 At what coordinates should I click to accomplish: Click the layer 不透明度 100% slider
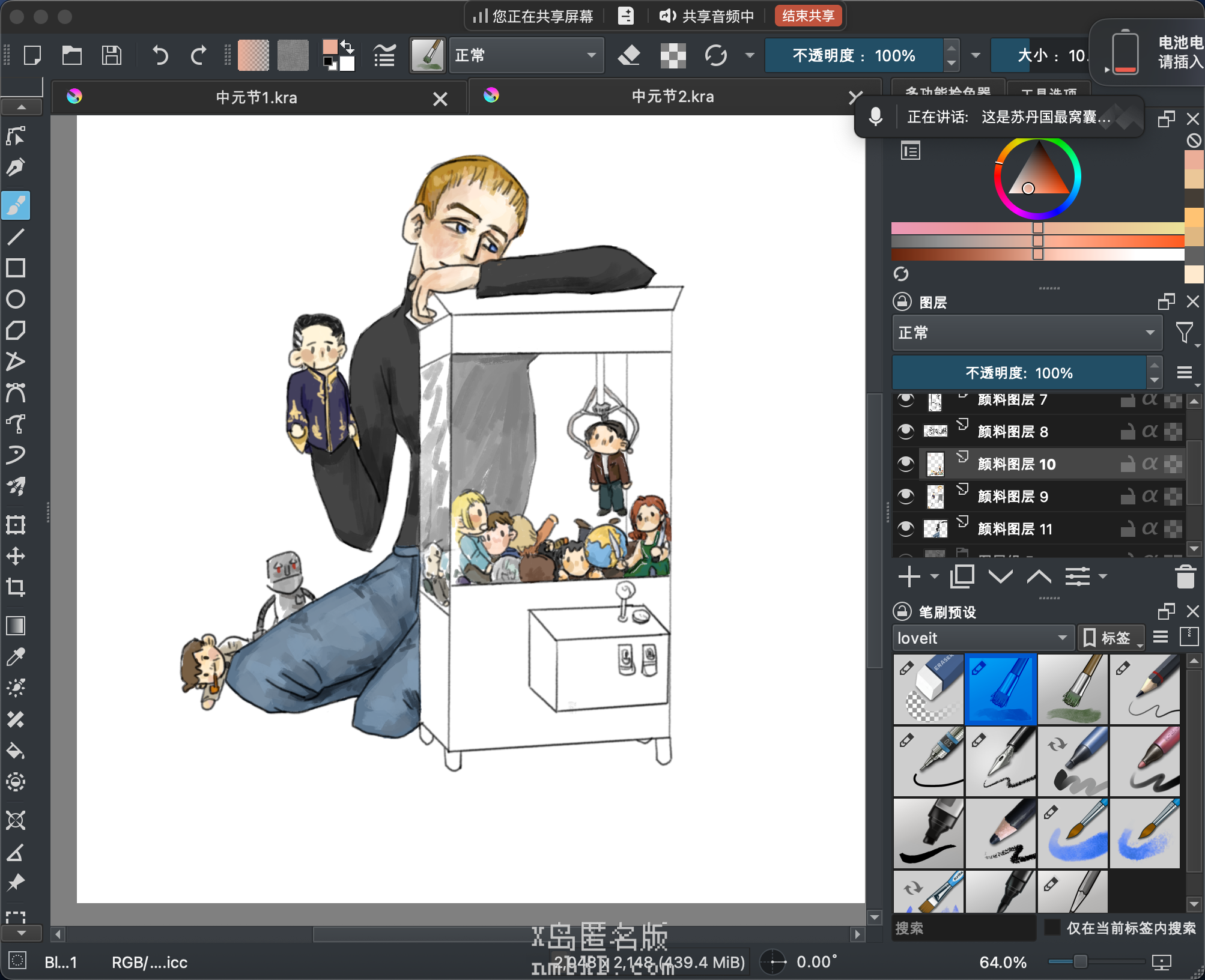(1019, 373)
